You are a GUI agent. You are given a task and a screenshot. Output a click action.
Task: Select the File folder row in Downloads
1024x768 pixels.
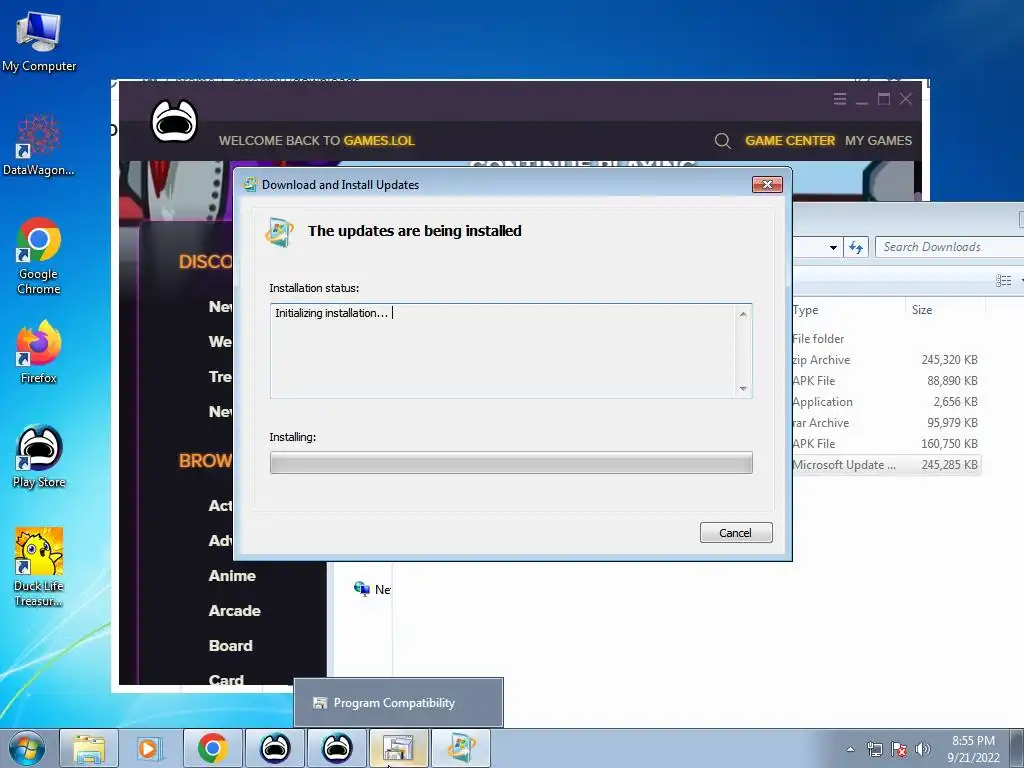[x=886, y=339]
